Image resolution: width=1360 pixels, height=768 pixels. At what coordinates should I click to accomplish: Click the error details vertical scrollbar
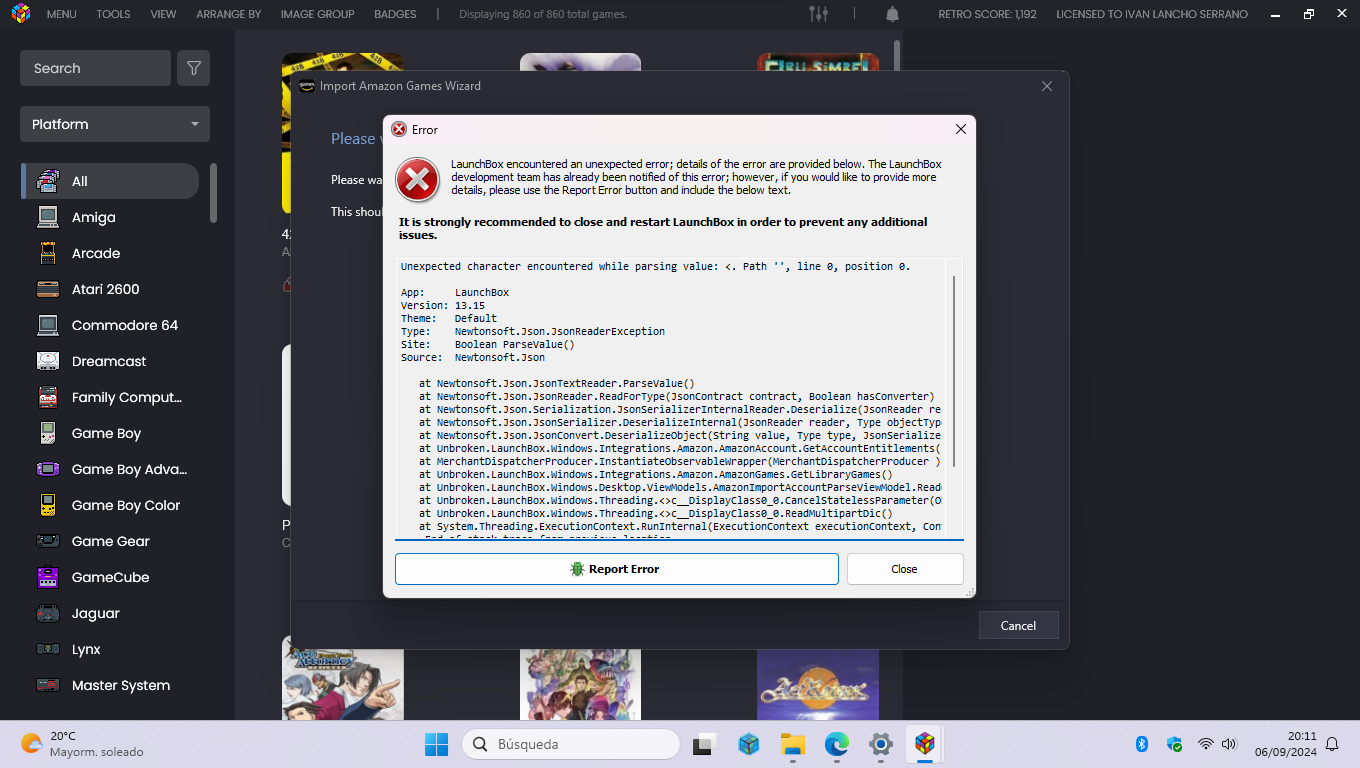954,370
